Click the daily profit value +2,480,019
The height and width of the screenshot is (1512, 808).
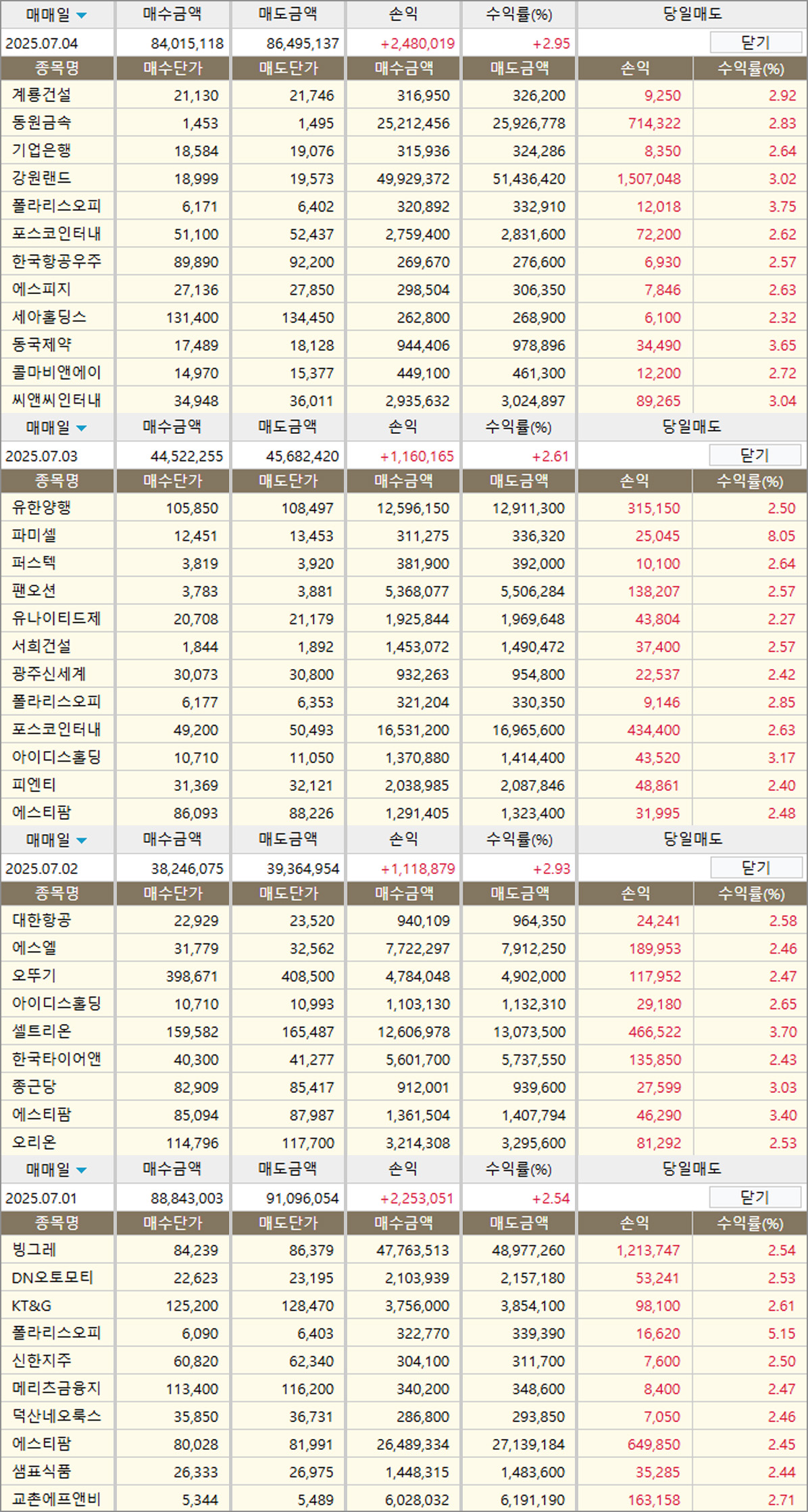(x=418, y=44)
